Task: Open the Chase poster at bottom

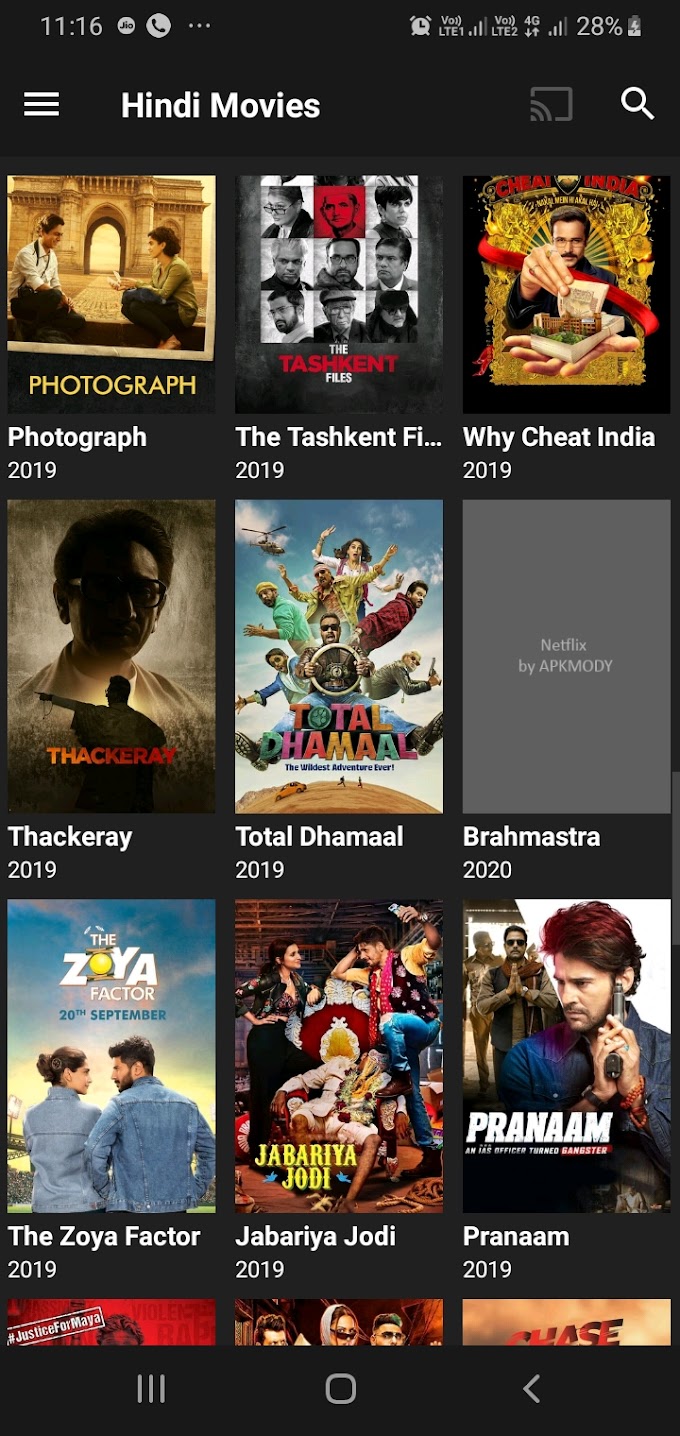Action: coord(566,1322)
